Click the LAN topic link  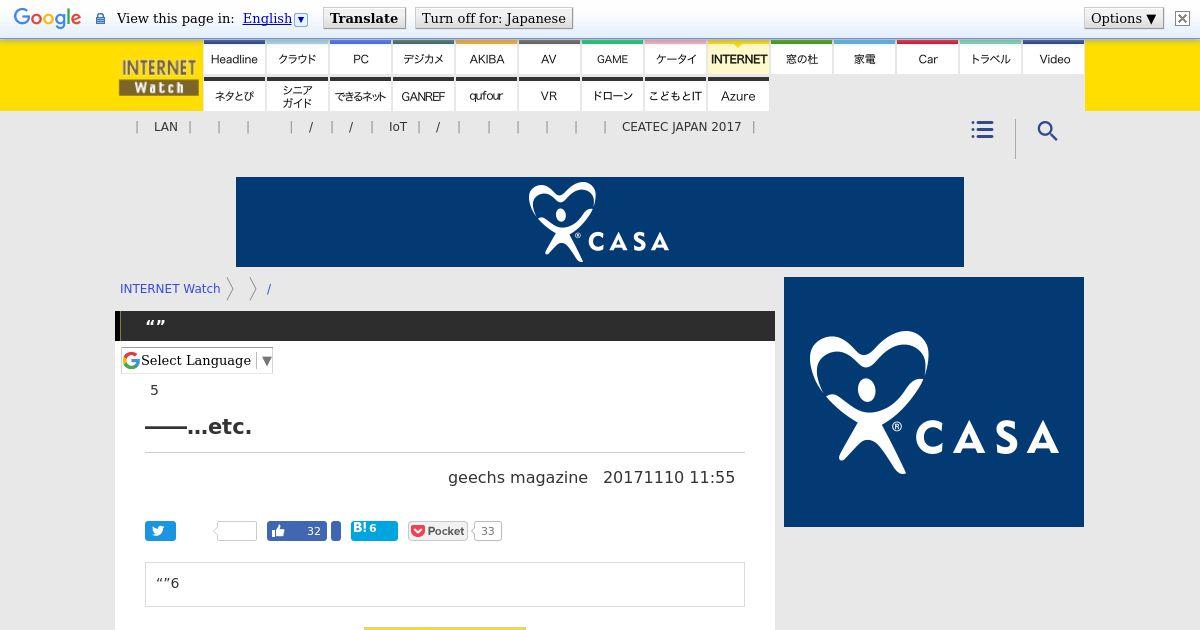tap(166, 127)
